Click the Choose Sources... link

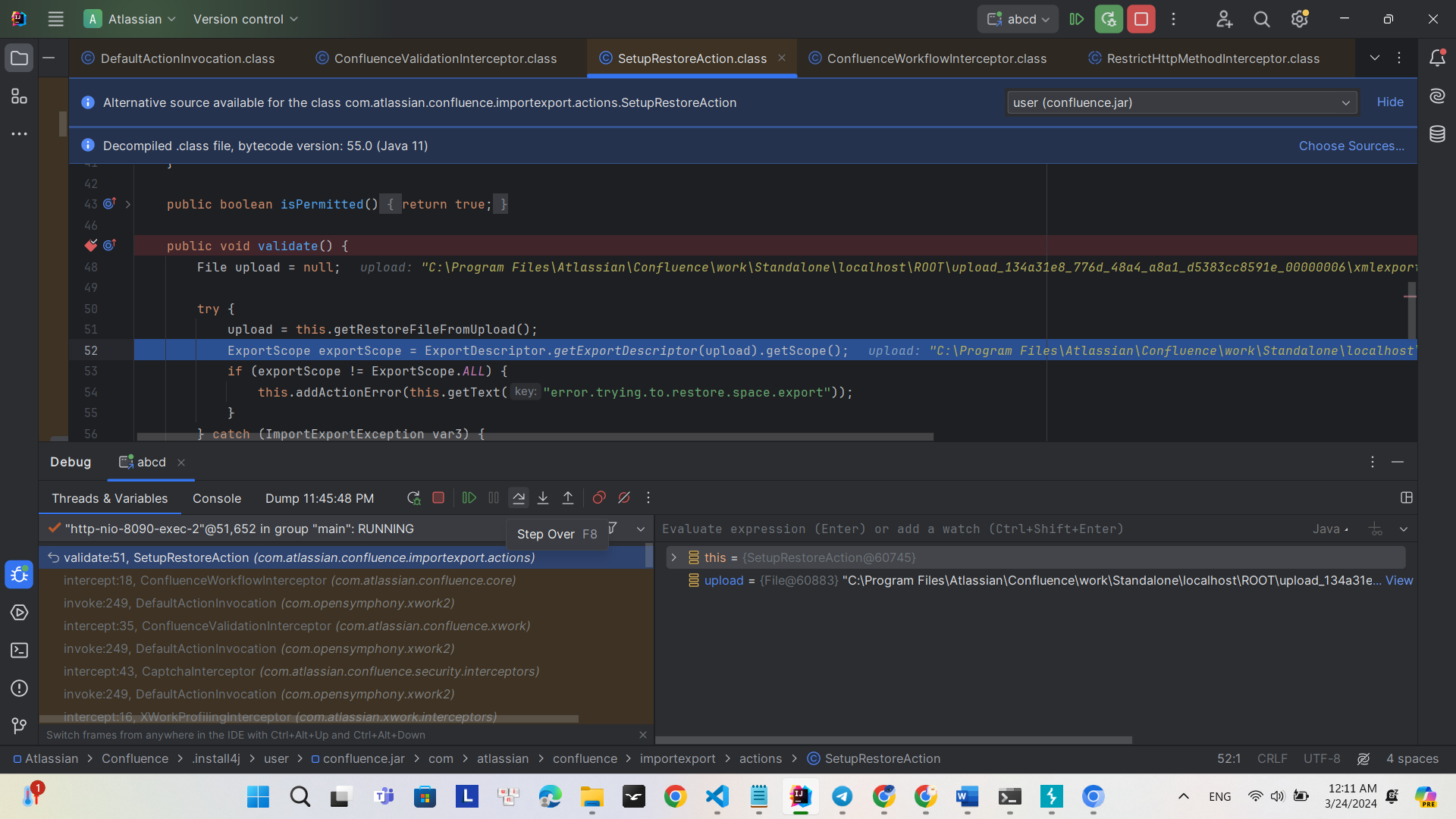coord(1351,146)
